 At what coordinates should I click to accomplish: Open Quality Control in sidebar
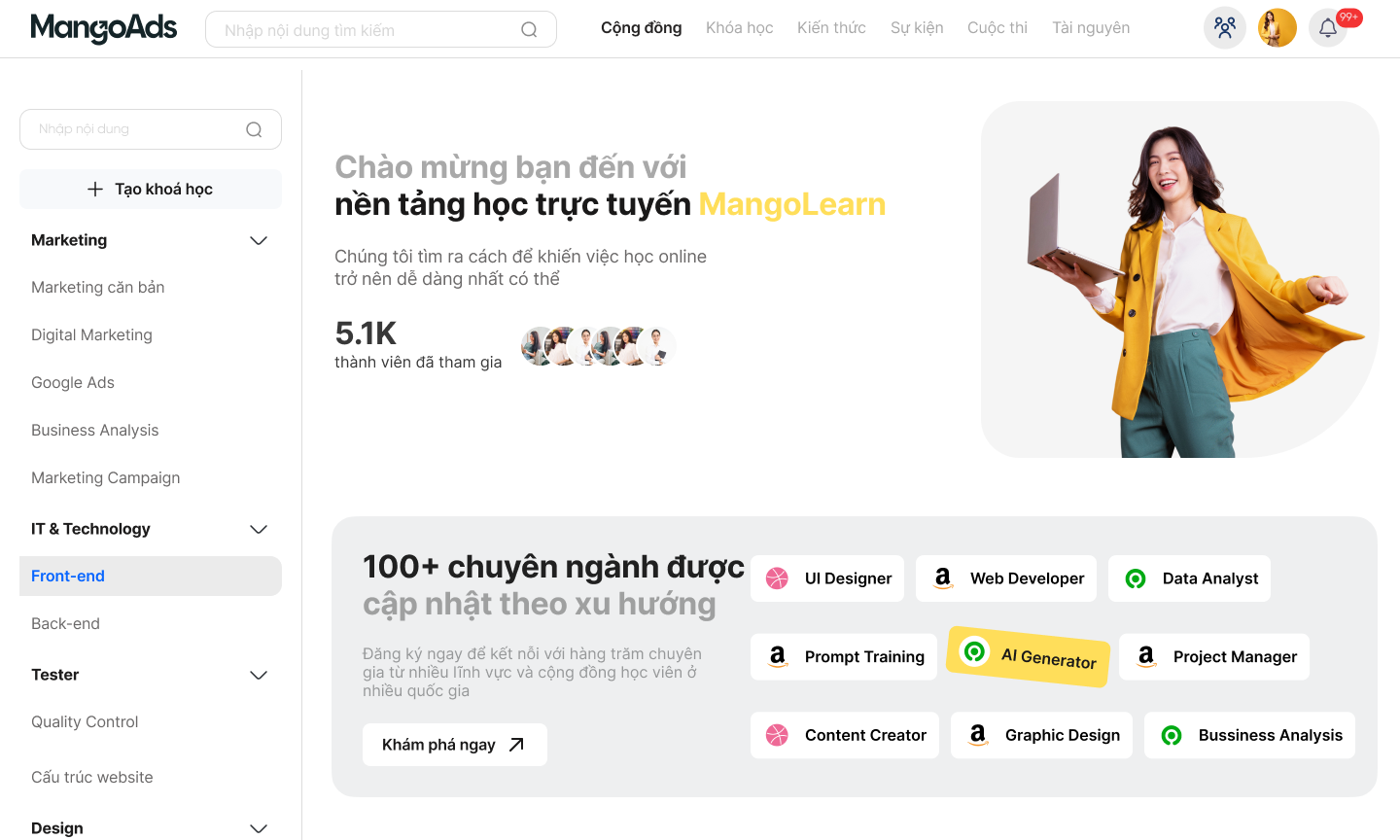pos(85,722)
